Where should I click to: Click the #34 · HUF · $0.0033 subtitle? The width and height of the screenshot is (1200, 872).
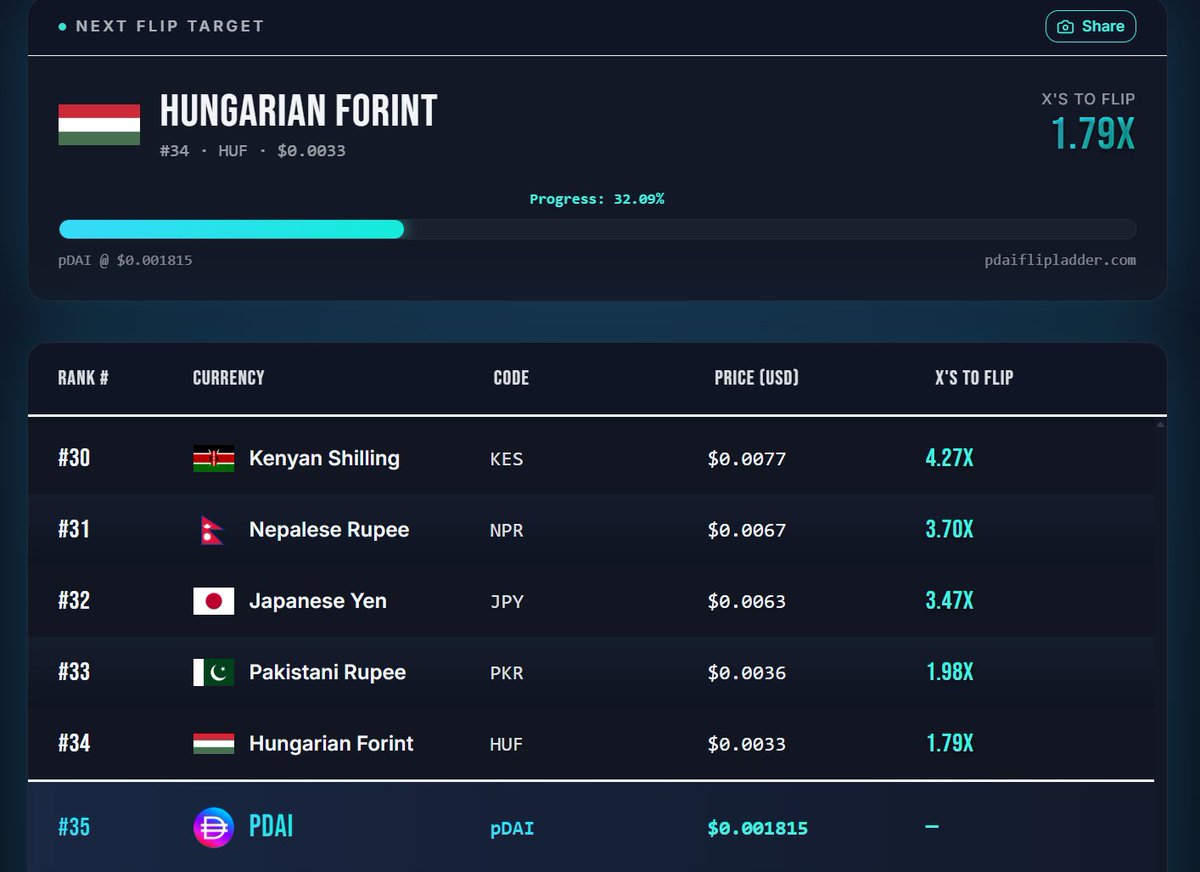(x=253, y=151)
